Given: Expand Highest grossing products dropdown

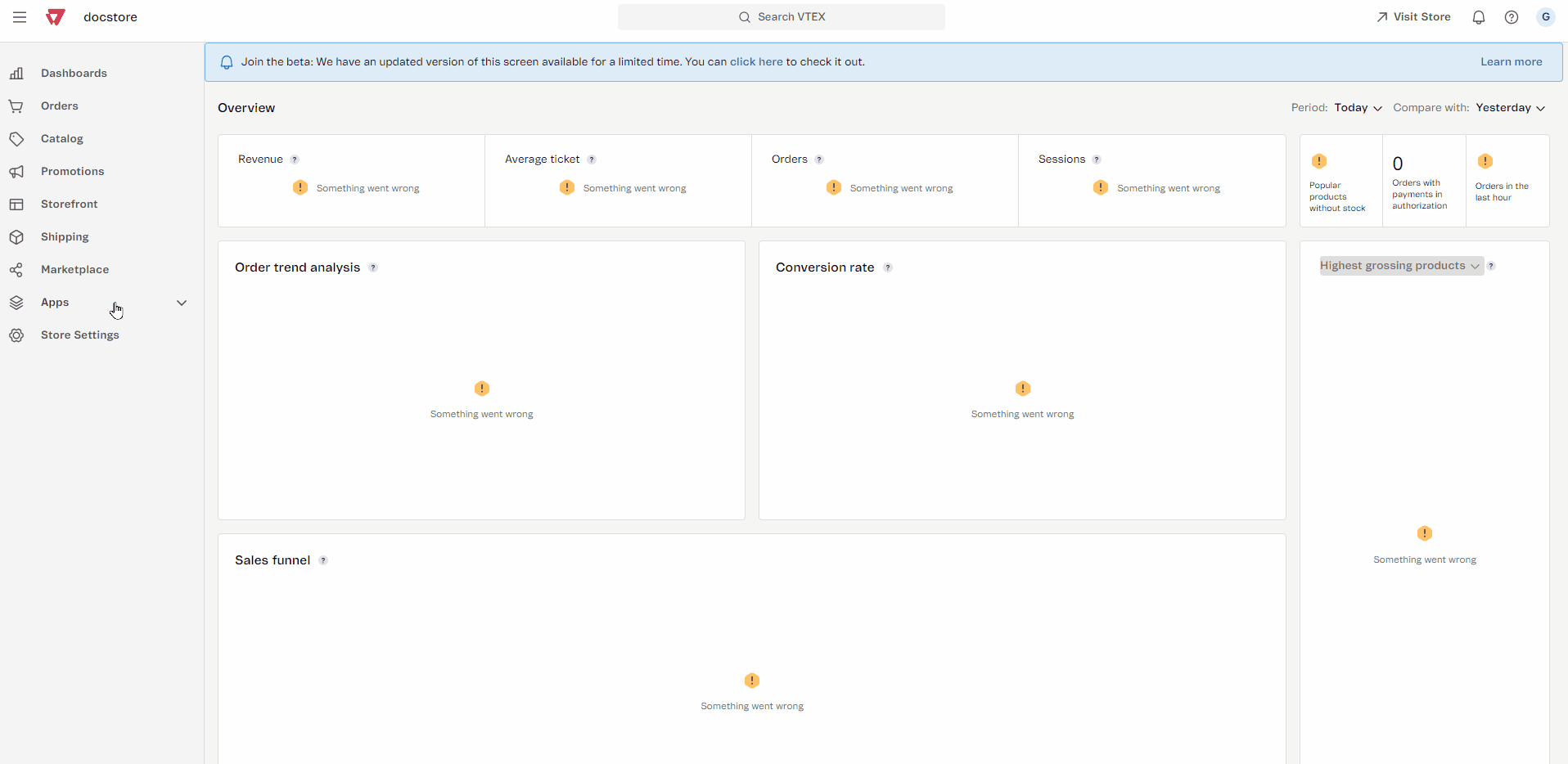Looking at the screenshot, I should pos(1400,266).
